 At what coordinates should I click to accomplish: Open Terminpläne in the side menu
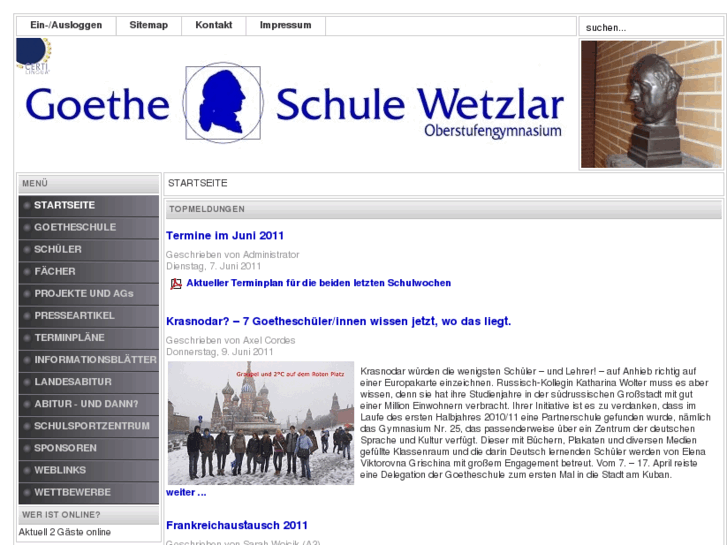click(89, 338)
